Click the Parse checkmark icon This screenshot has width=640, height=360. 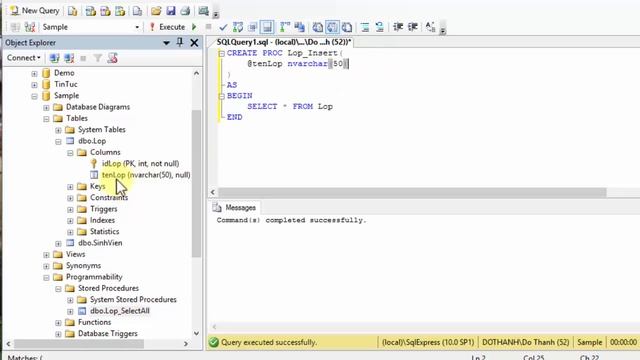pyautogui.click(x=223, y=27)
